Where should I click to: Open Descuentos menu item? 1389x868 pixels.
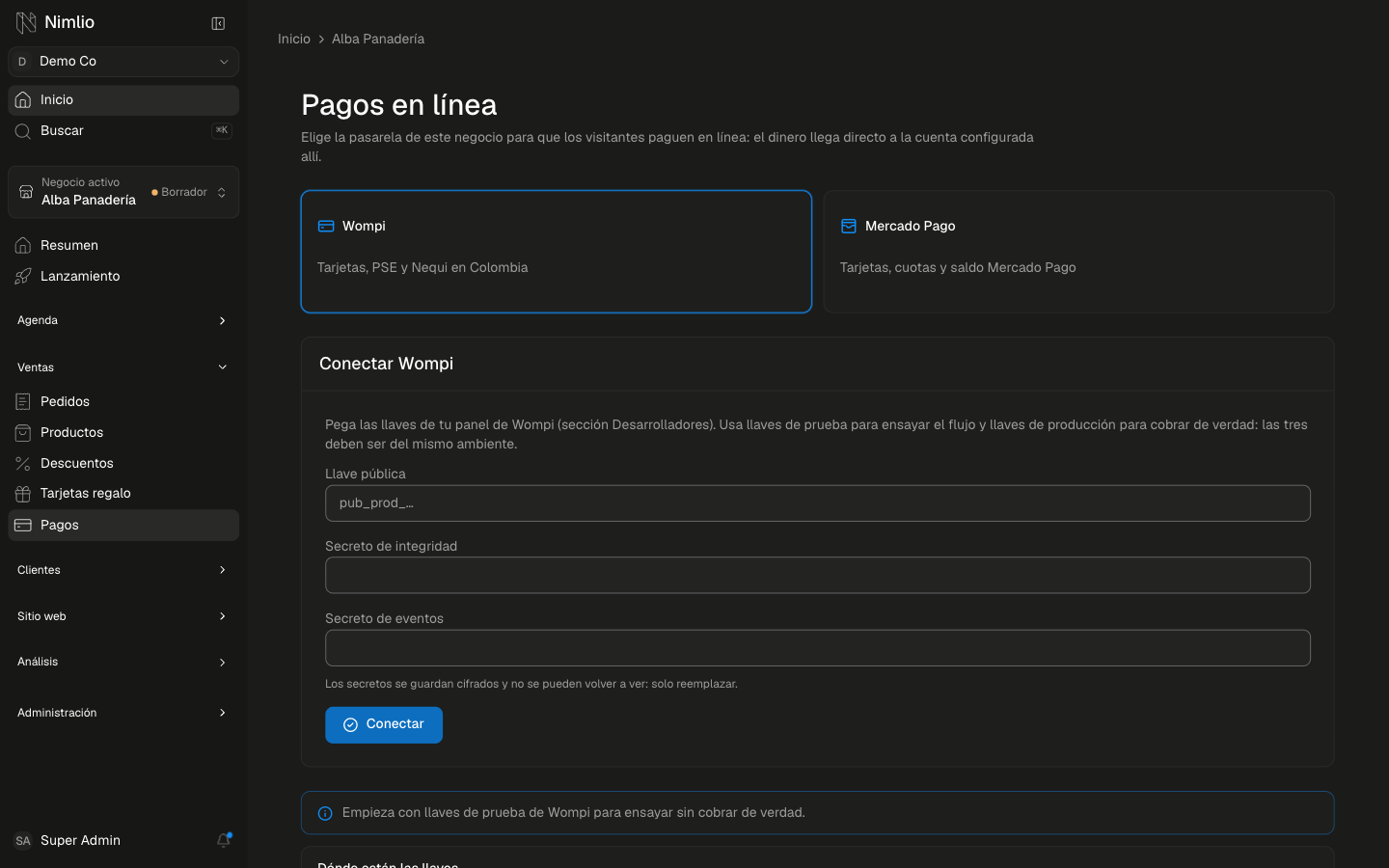tap(123, 464)
